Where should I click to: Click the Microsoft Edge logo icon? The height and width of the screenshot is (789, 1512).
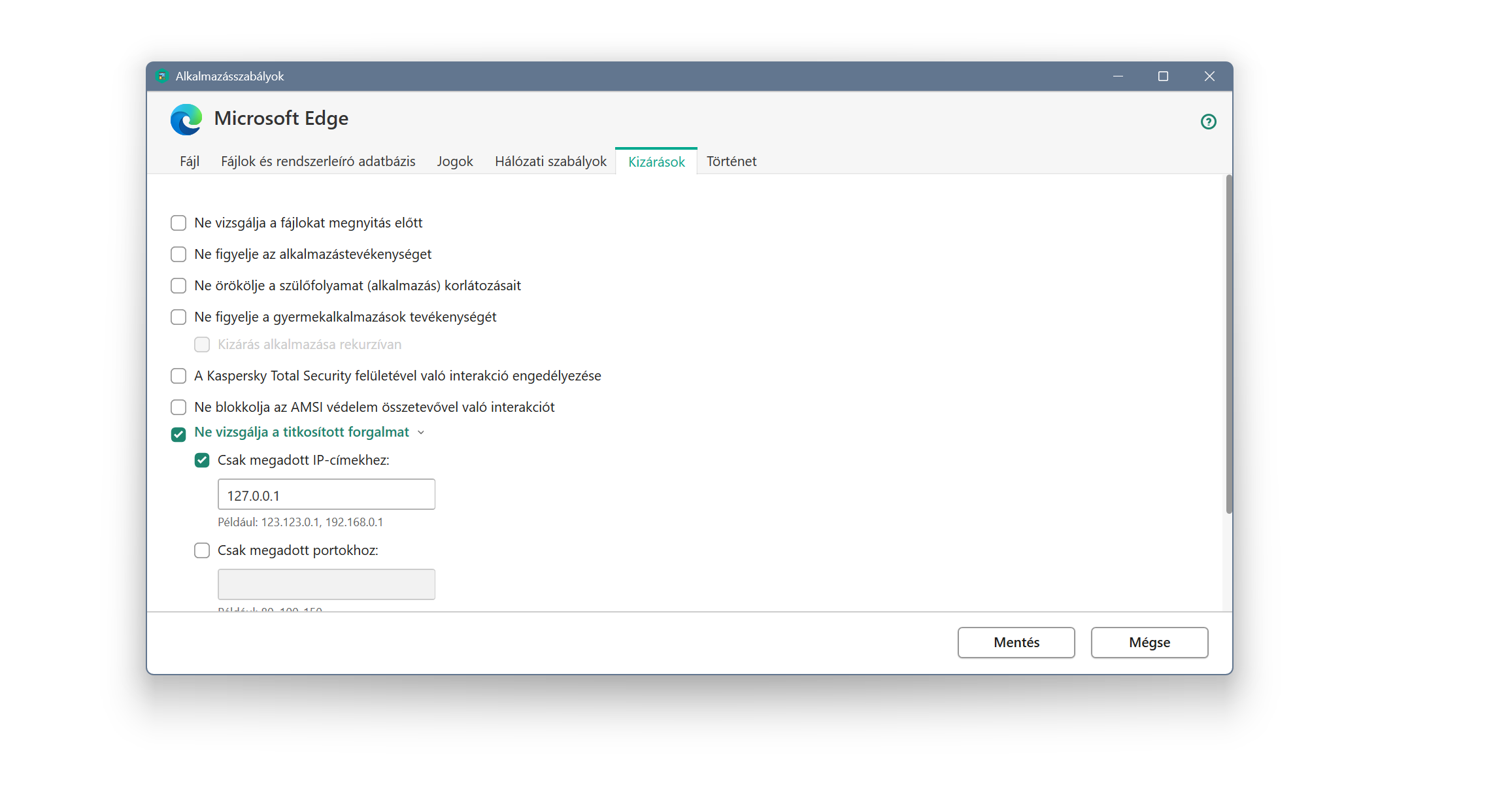click(186, 120)
